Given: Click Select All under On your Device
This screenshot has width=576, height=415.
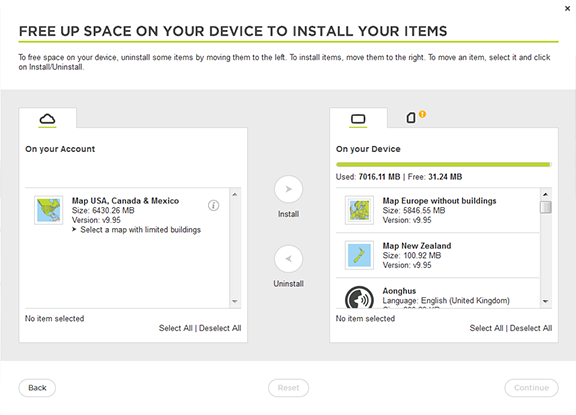Looking at the screenshot, I should point(486,328).
